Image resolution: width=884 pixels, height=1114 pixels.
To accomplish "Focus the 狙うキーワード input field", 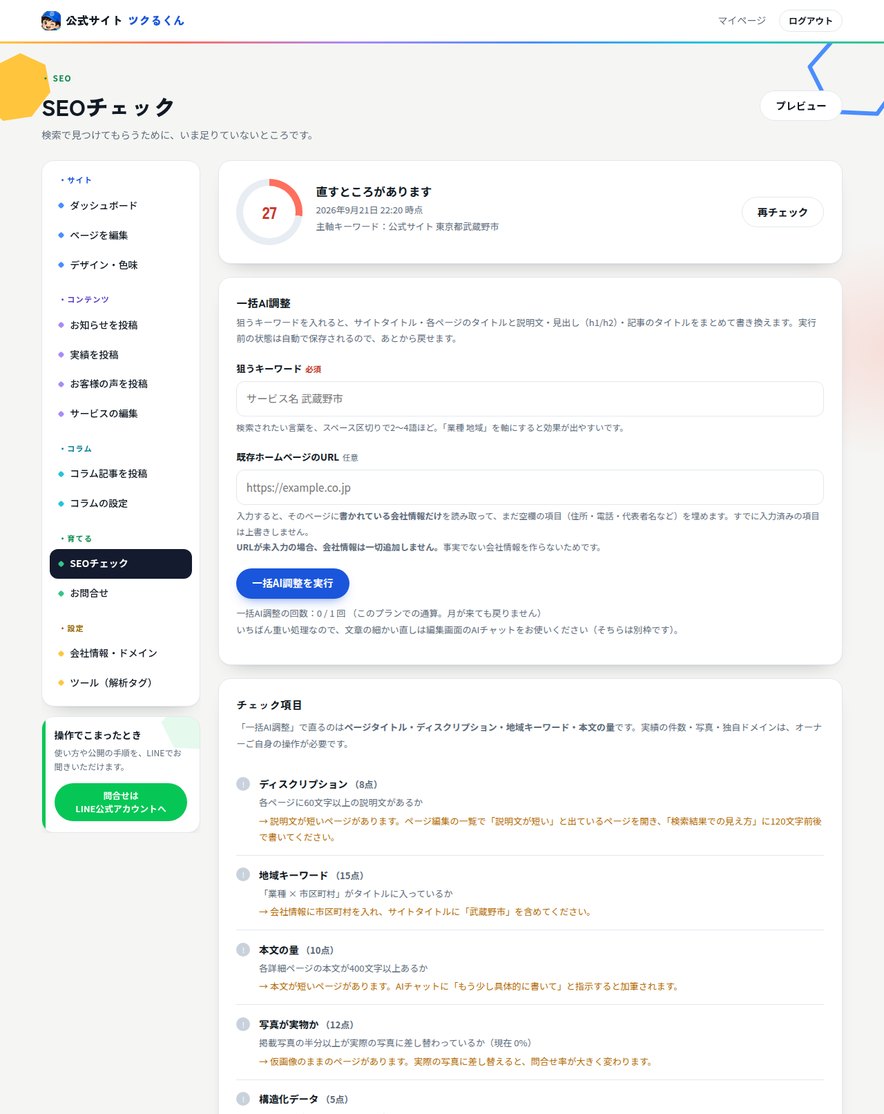I will 530,399.
